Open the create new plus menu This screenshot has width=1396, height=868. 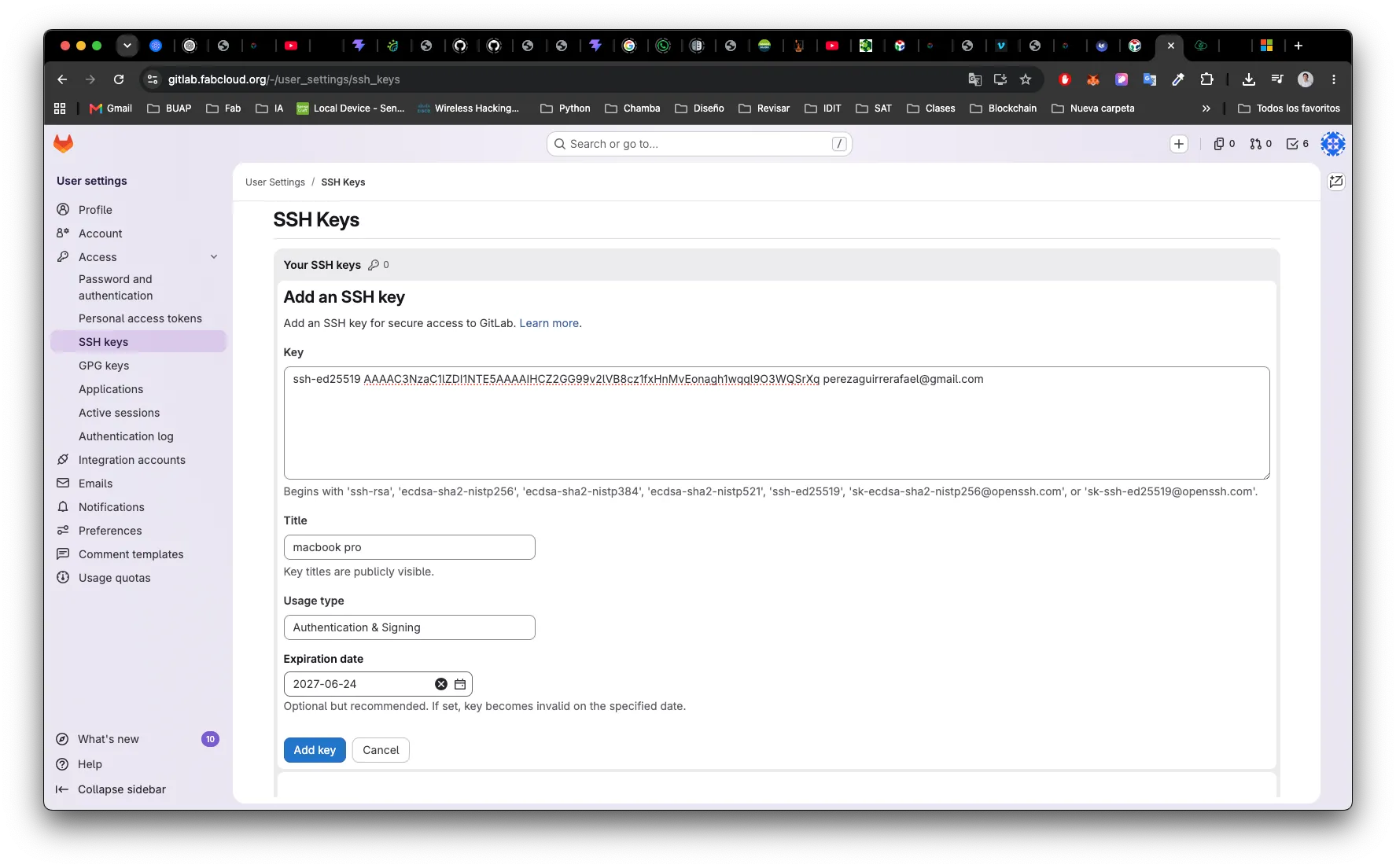(1178, 144)
